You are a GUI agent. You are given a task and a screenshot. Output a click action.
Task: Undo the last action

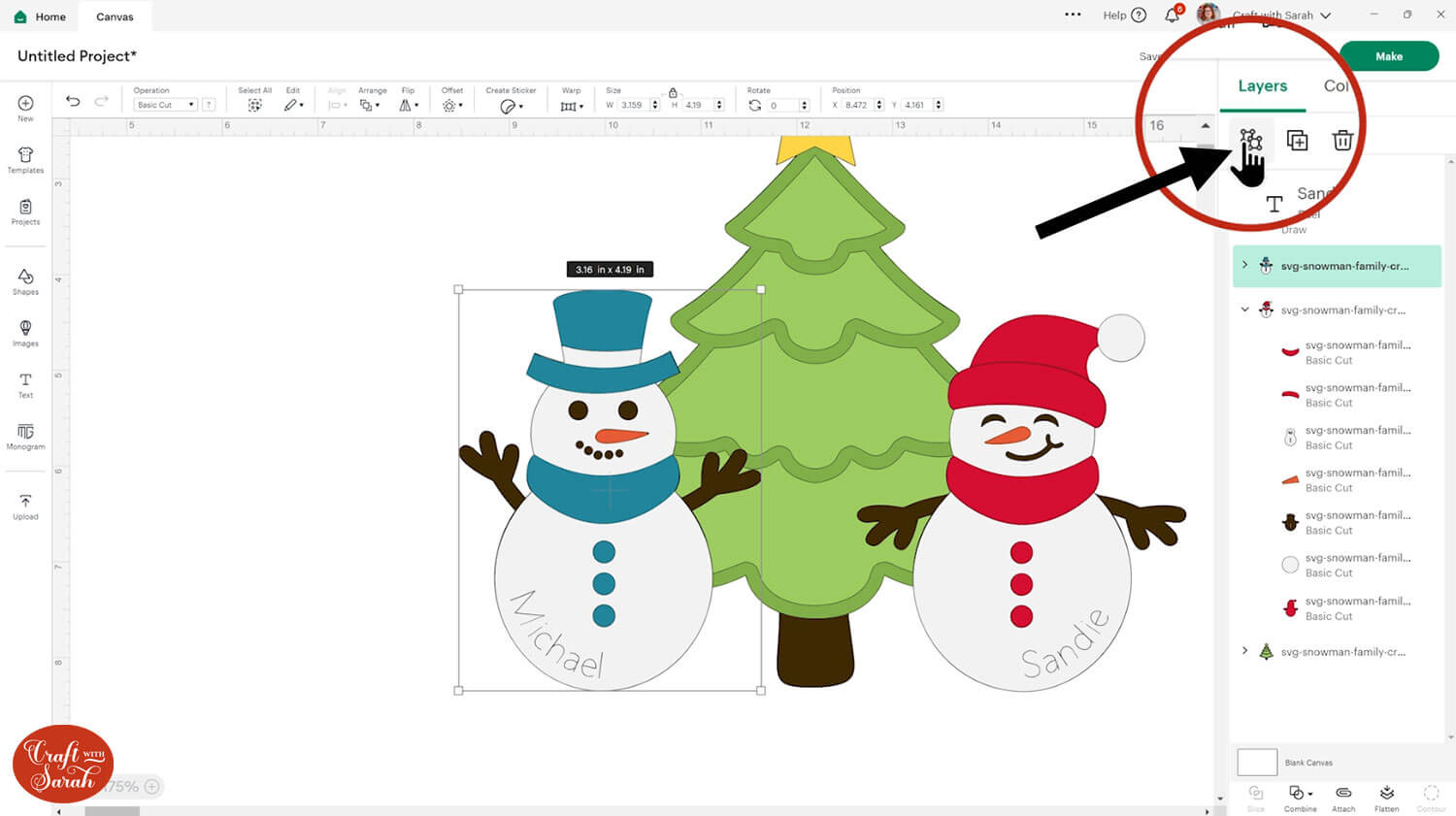[73, 101]
